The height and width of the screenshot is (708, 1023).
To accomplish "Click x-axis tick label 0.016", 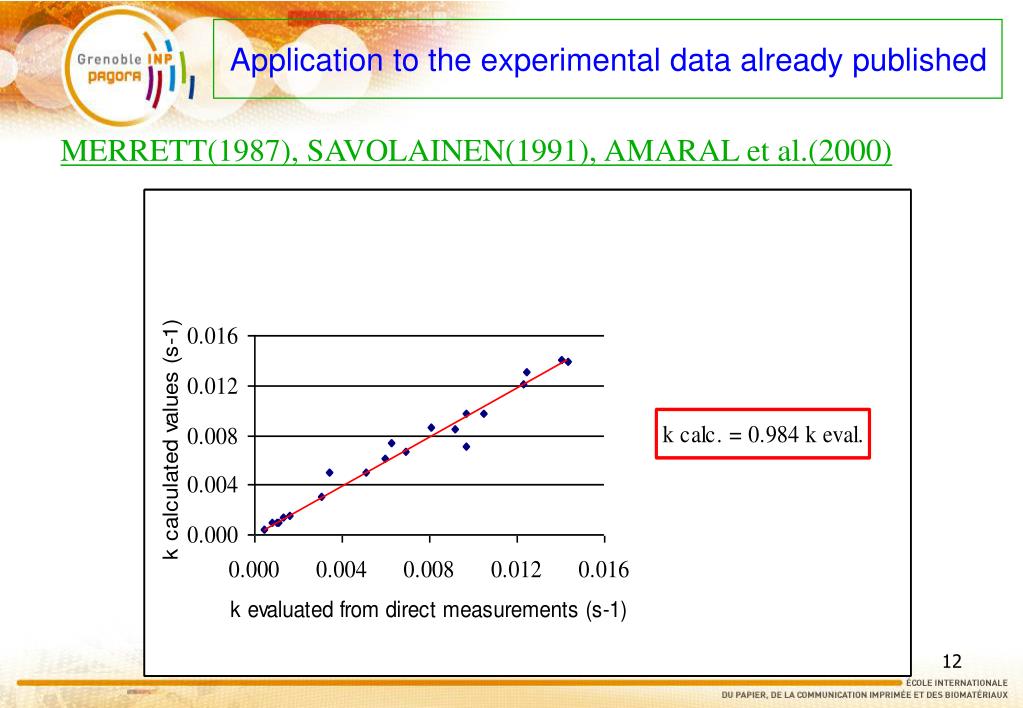I will (x=603, y=570).
